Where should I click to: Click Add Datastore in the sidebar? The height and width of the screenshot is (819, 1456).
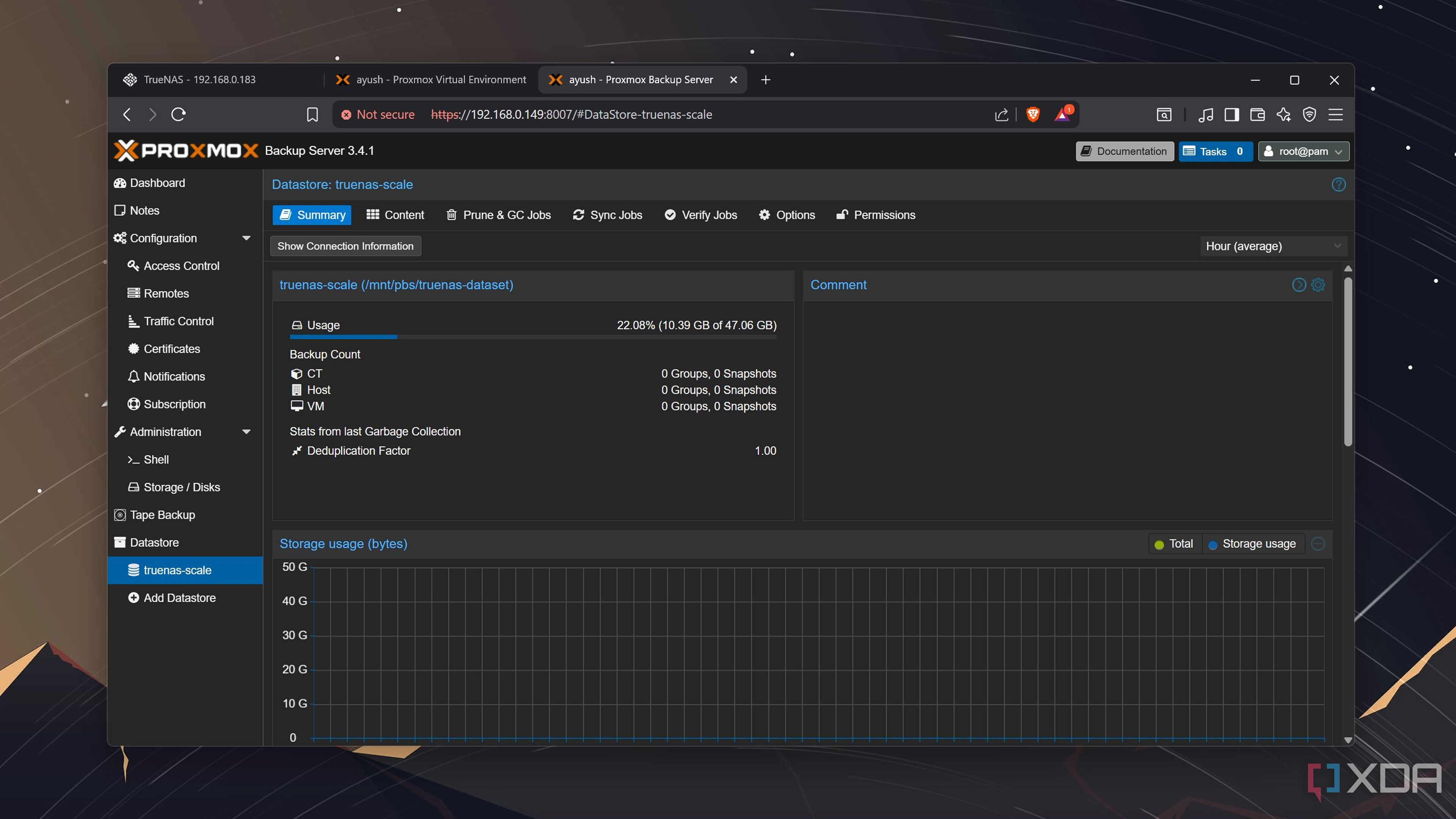(185, 598)
